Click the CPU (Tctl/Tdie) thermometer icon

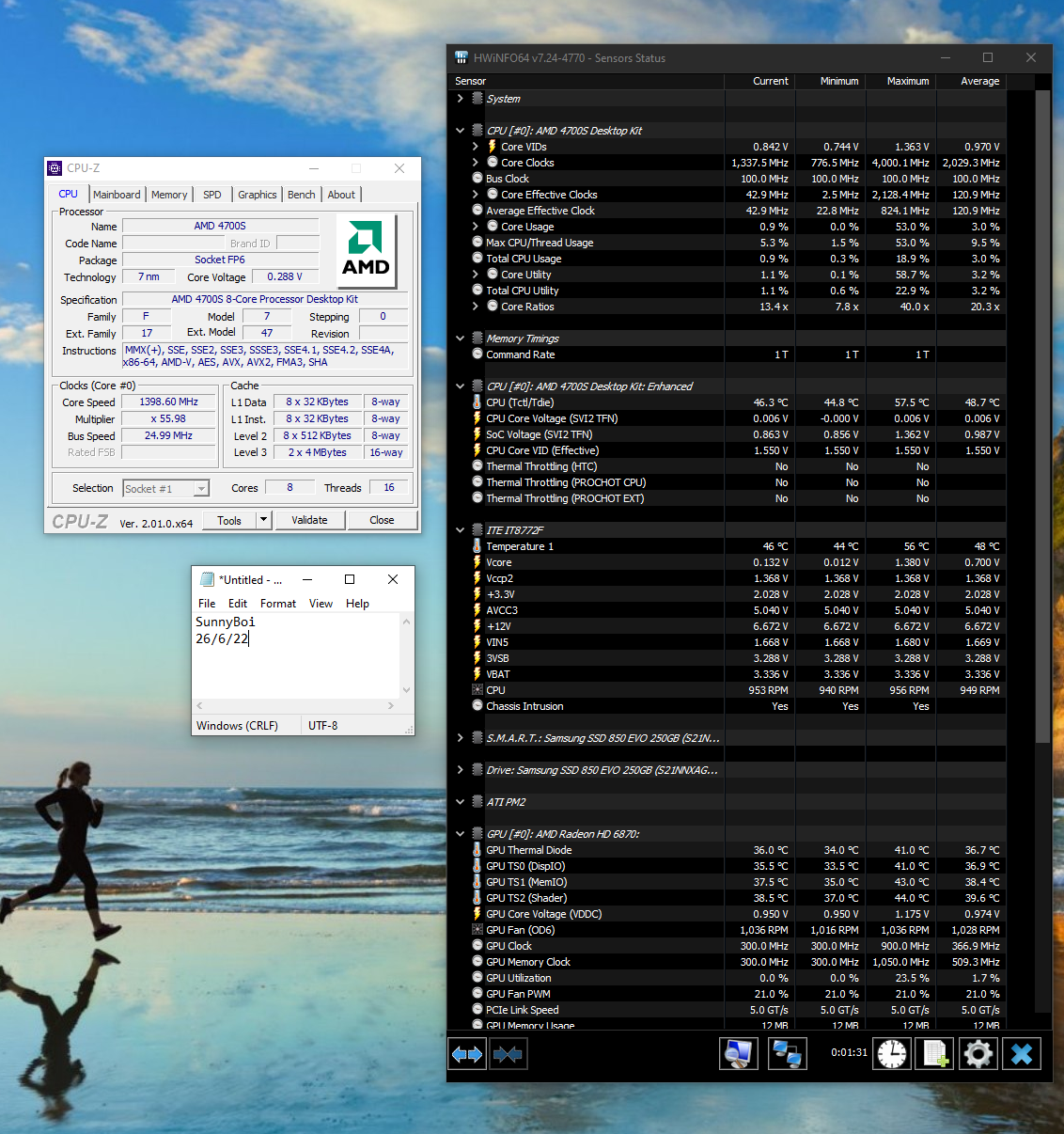(477, 402)
